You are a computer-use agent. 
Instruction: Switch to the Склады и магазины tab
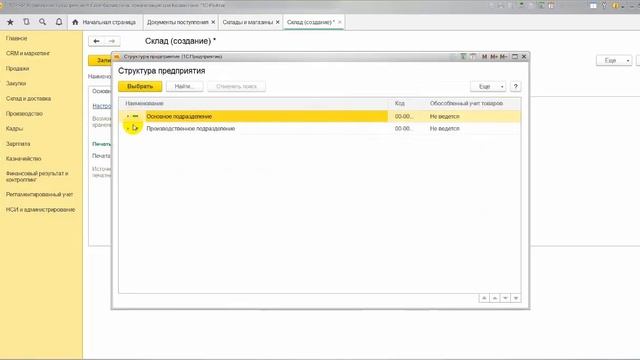click(x=247, y=22)
